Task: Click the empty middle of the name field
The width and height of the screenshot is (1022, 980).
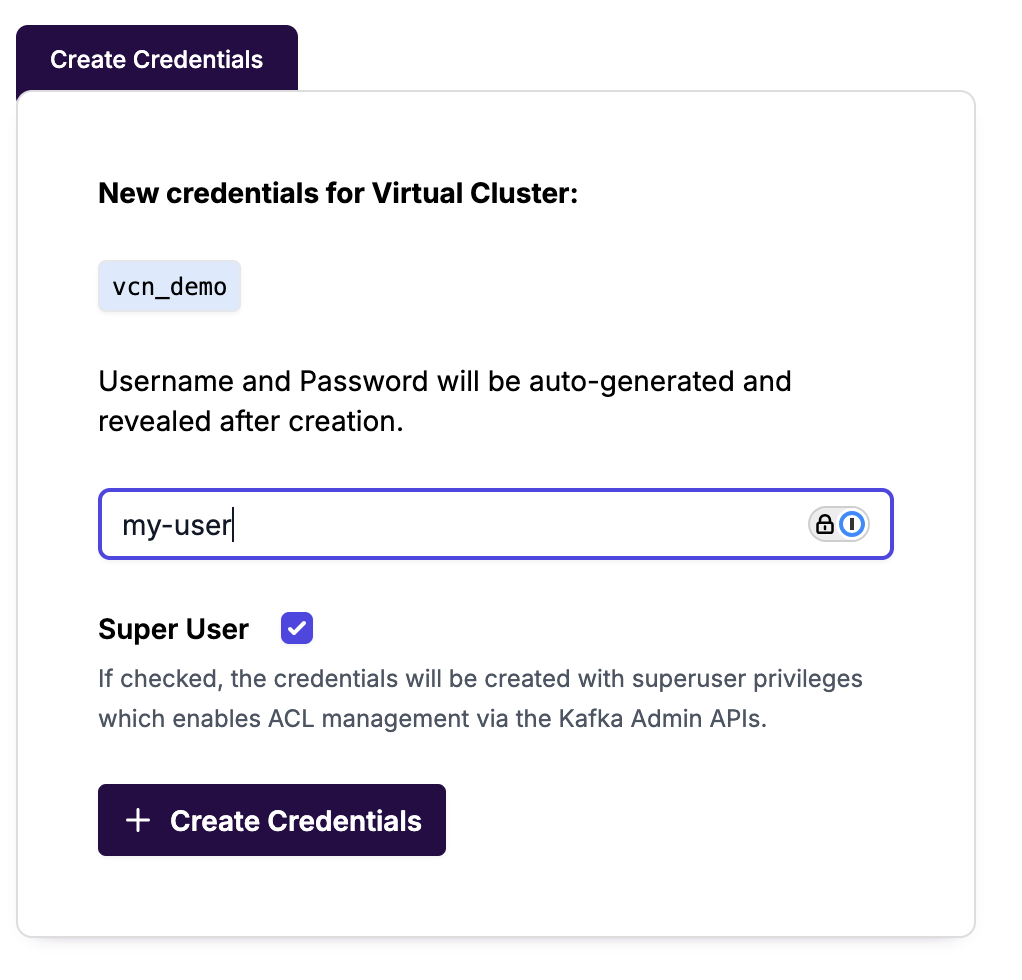Action: coord(500,525)
